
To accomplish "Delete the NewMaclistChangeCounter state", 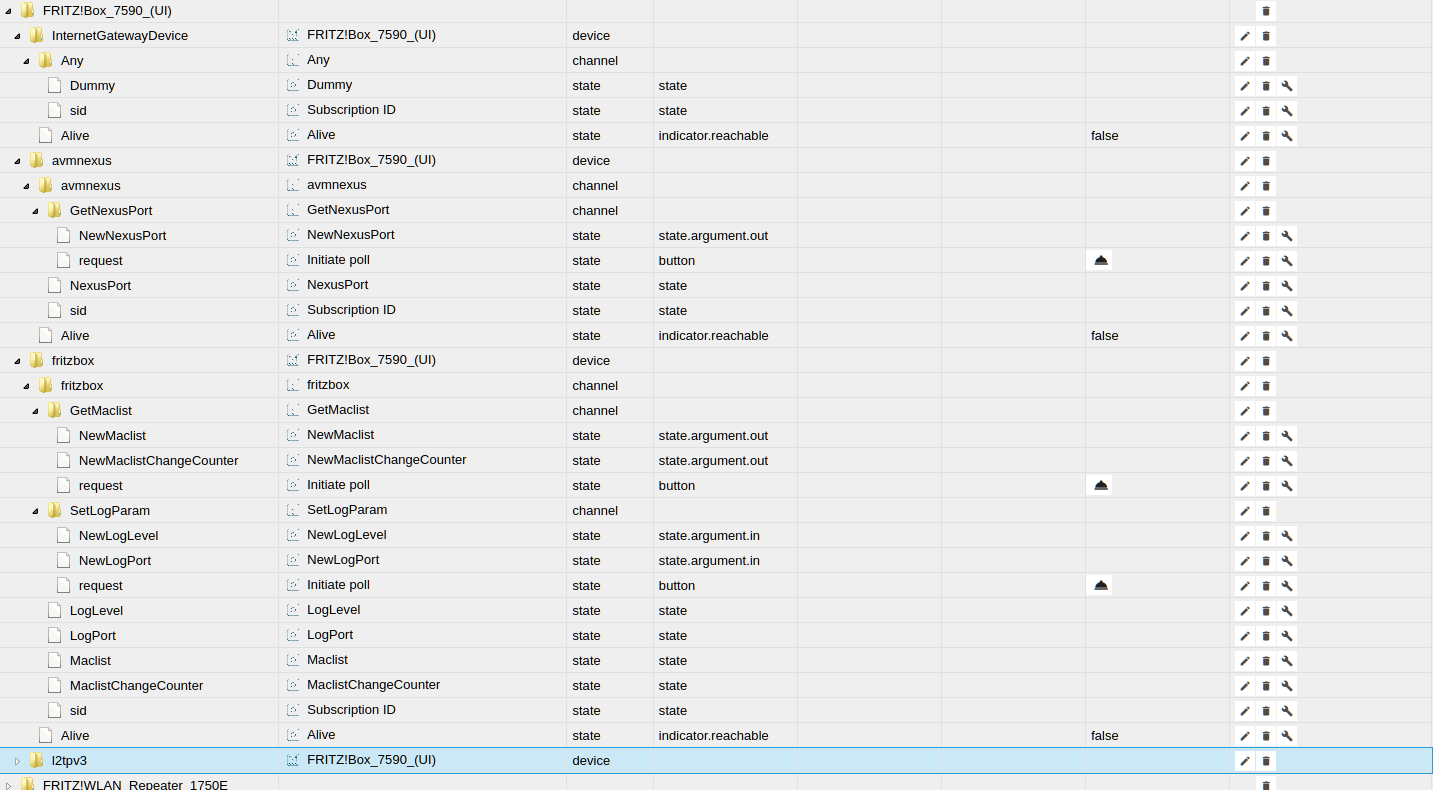I will tap(1266, 461).
